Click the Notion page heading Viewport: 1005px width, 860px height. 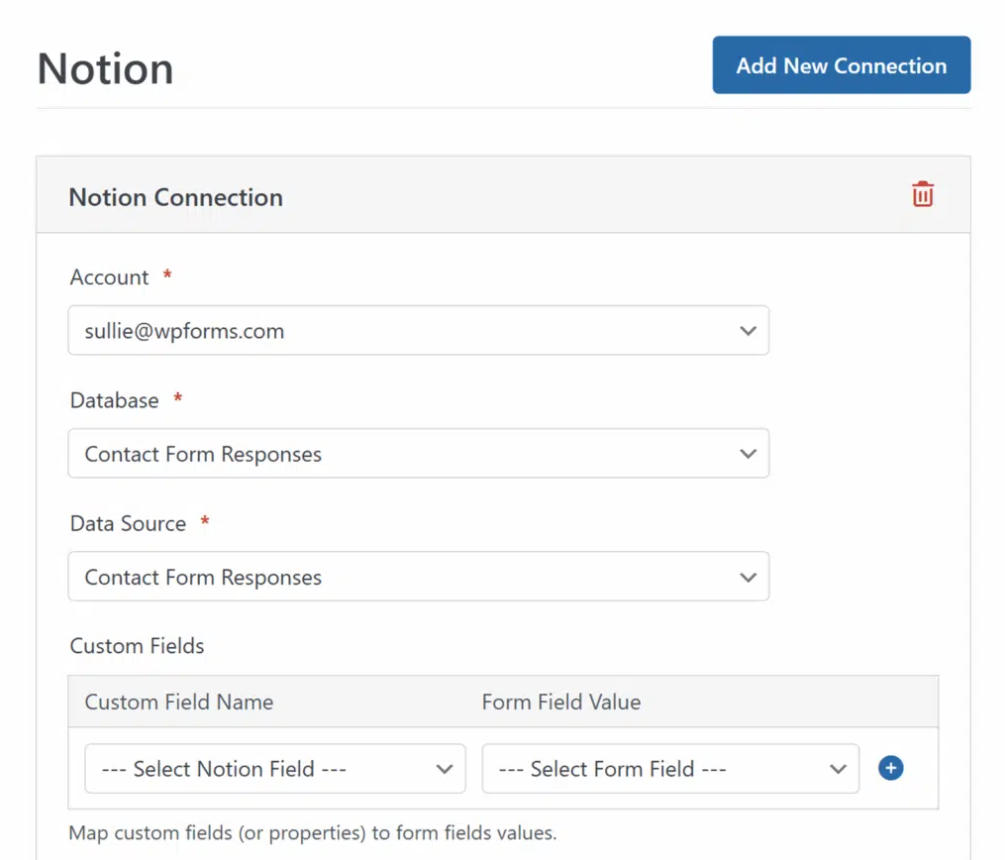pyautogui.click(x=106, y=69)
